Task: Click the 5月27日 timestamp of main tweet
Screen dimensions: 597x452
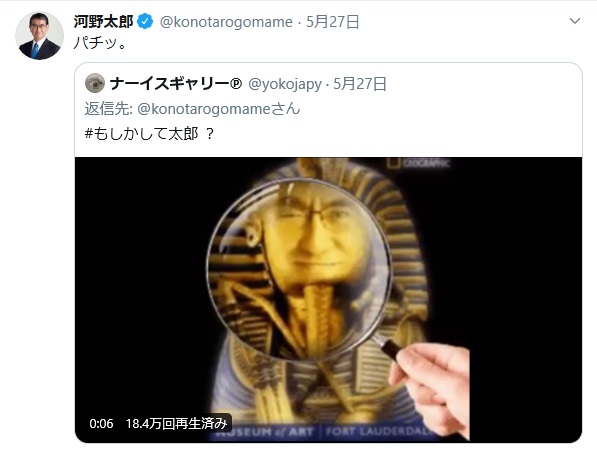Action: (333, 22)
